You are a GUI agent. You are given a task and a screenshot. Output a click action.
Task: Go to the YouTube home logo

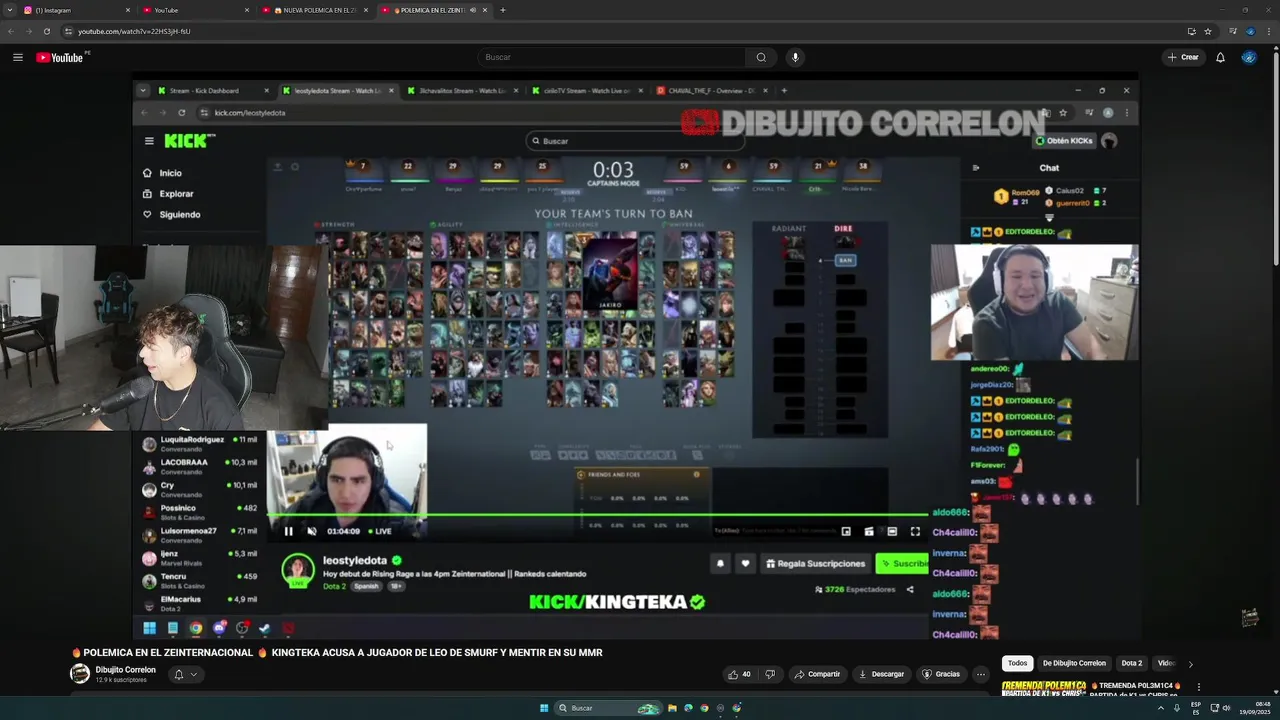point(60,57)
